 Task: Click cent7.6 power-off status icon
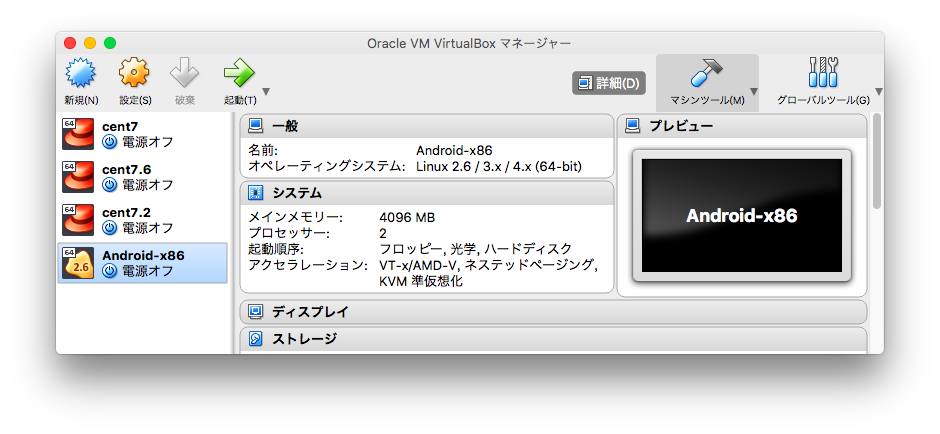109,185
